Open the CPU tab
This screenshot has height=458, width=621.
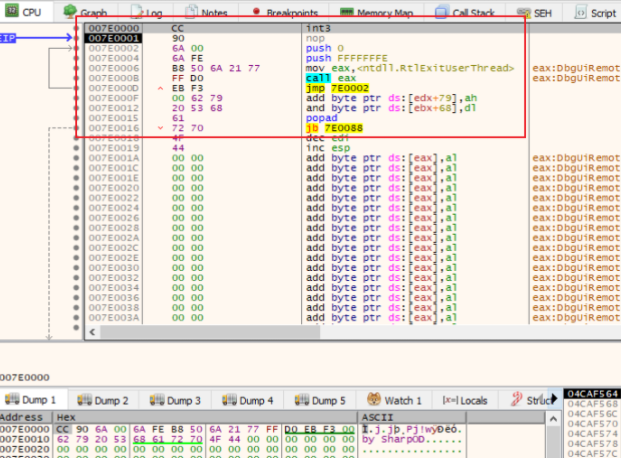pos(24,12)
